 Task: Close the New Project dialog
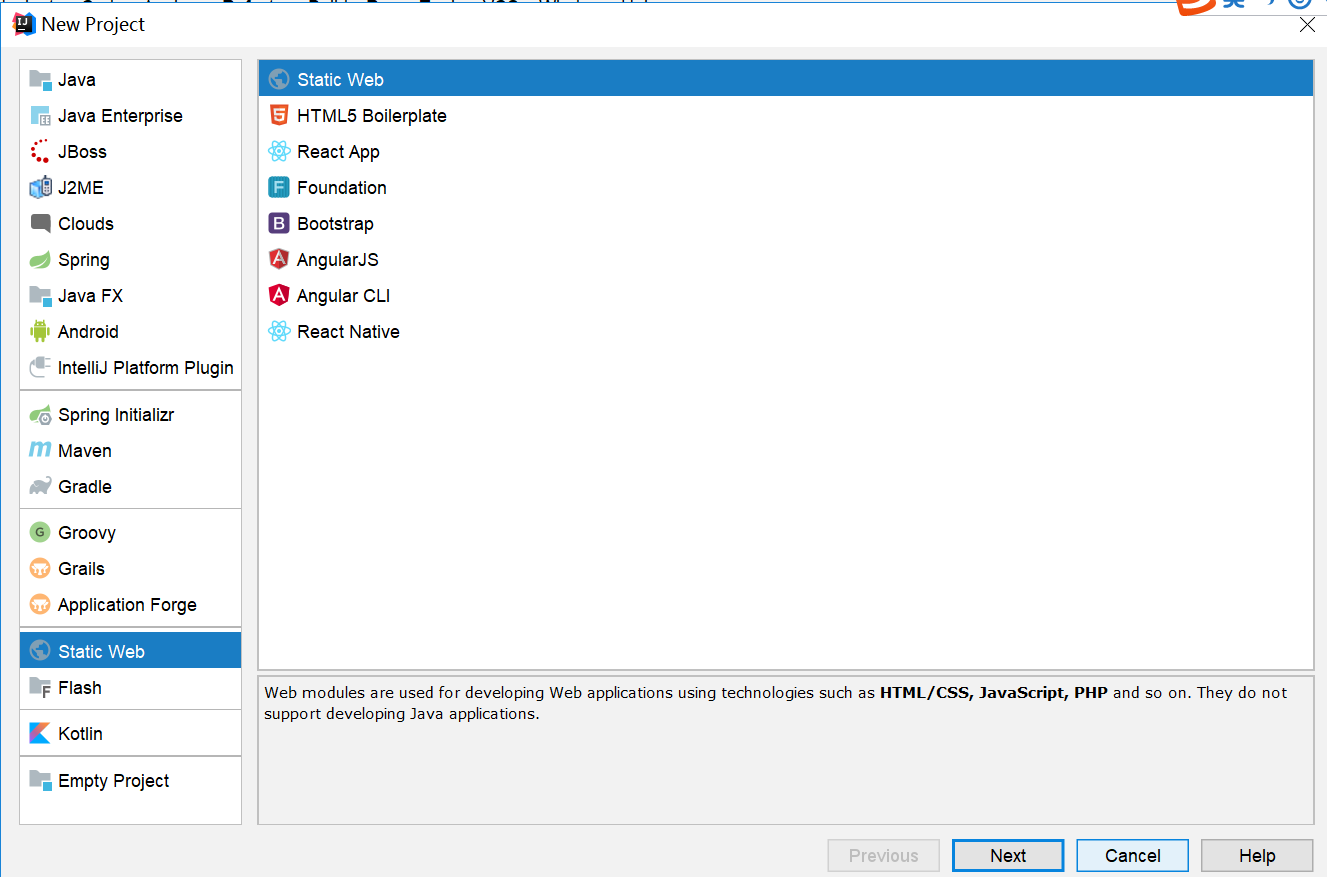(x=1307, y=25)
